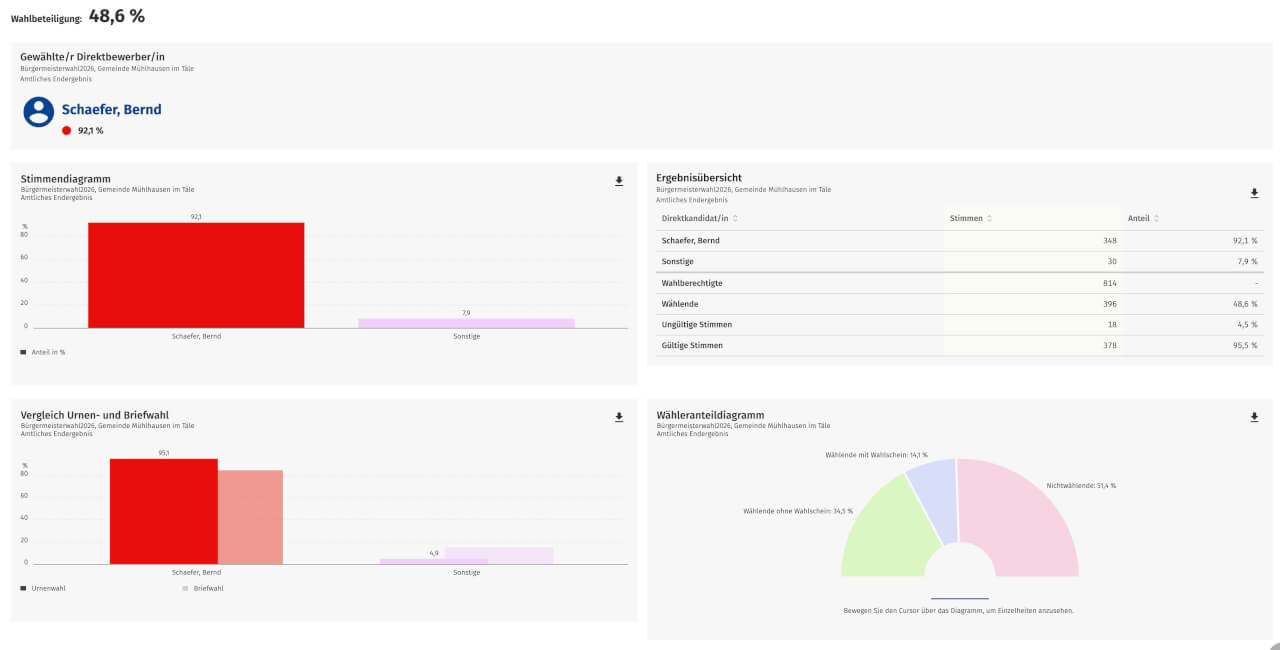Download the Stimmendiagramm chart

point(619,181)
